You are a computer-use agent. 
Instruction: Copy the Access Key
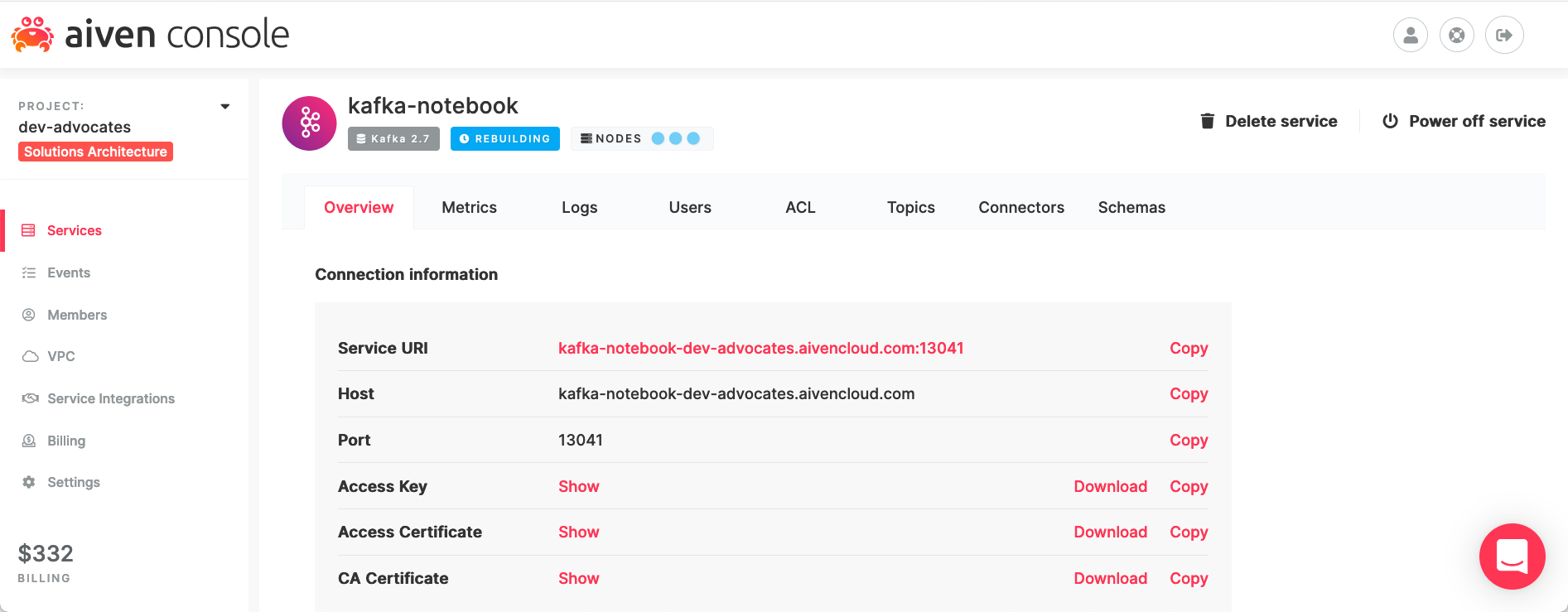tap(1189, 486)
